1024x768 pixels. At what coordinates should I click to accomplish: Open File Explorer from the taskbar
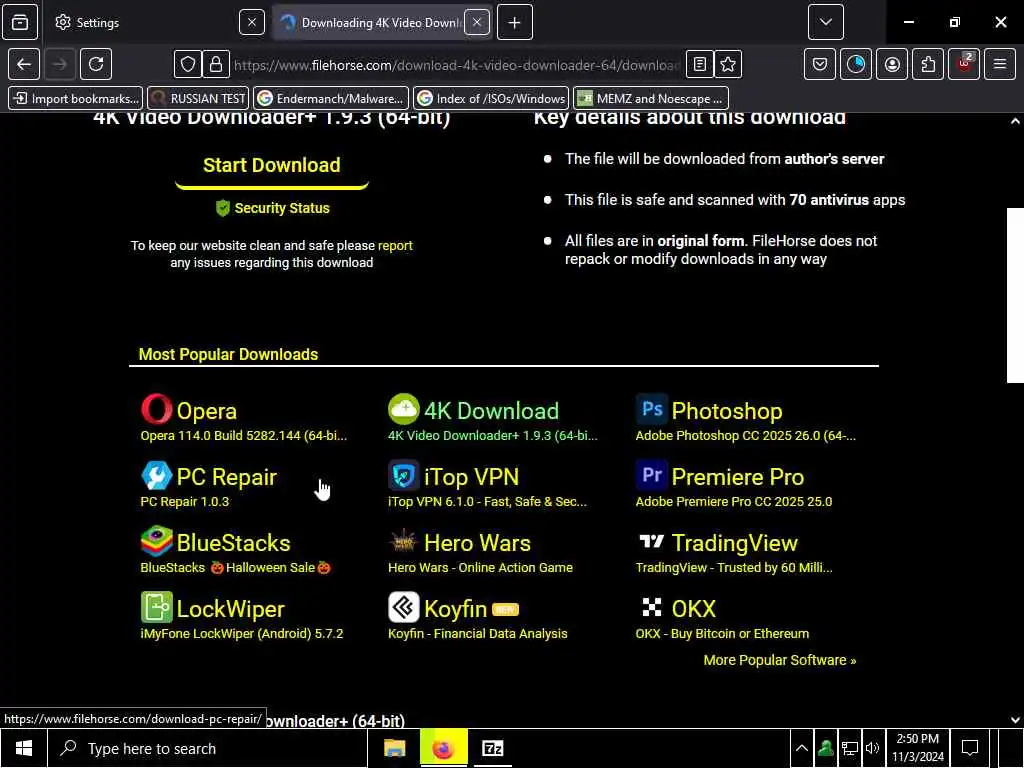click(394, 748)
